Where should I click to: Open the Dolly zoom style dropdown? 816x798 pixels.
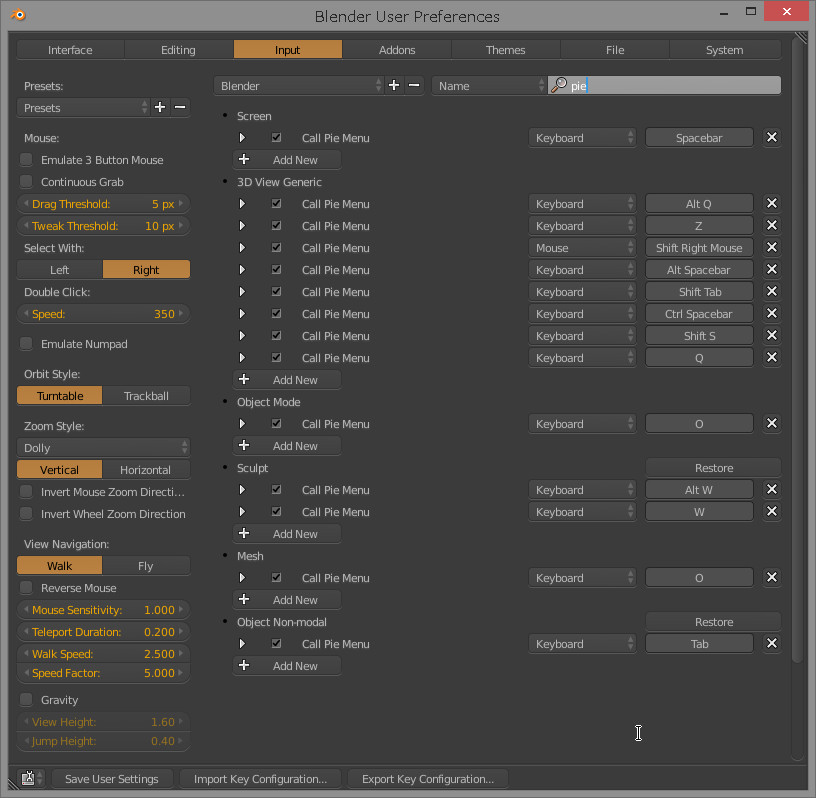104,448
